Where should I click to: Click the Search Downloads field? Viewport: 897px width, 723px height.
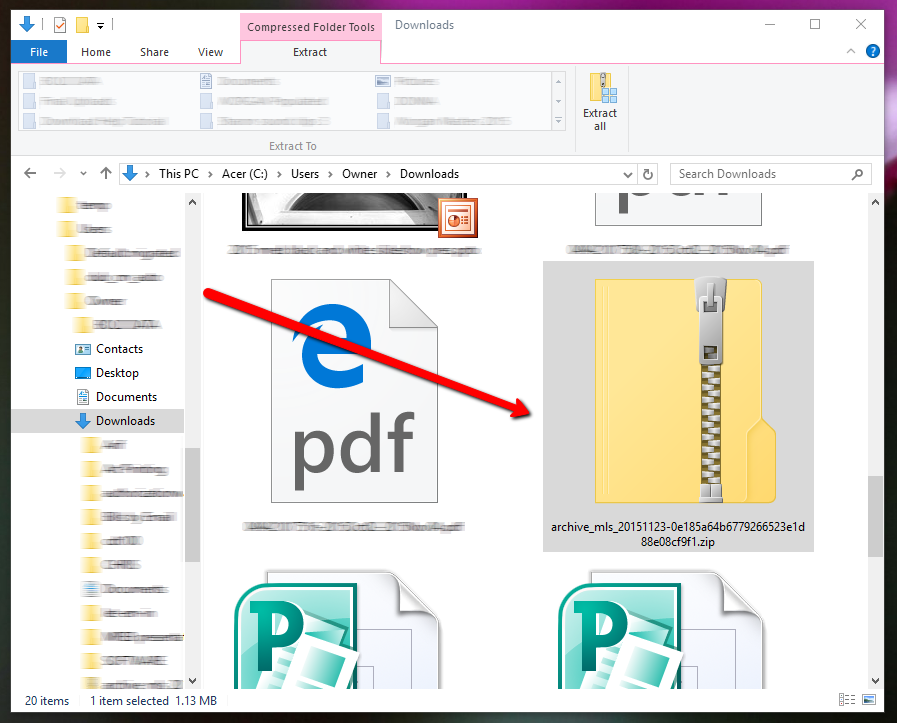[760, 174]
